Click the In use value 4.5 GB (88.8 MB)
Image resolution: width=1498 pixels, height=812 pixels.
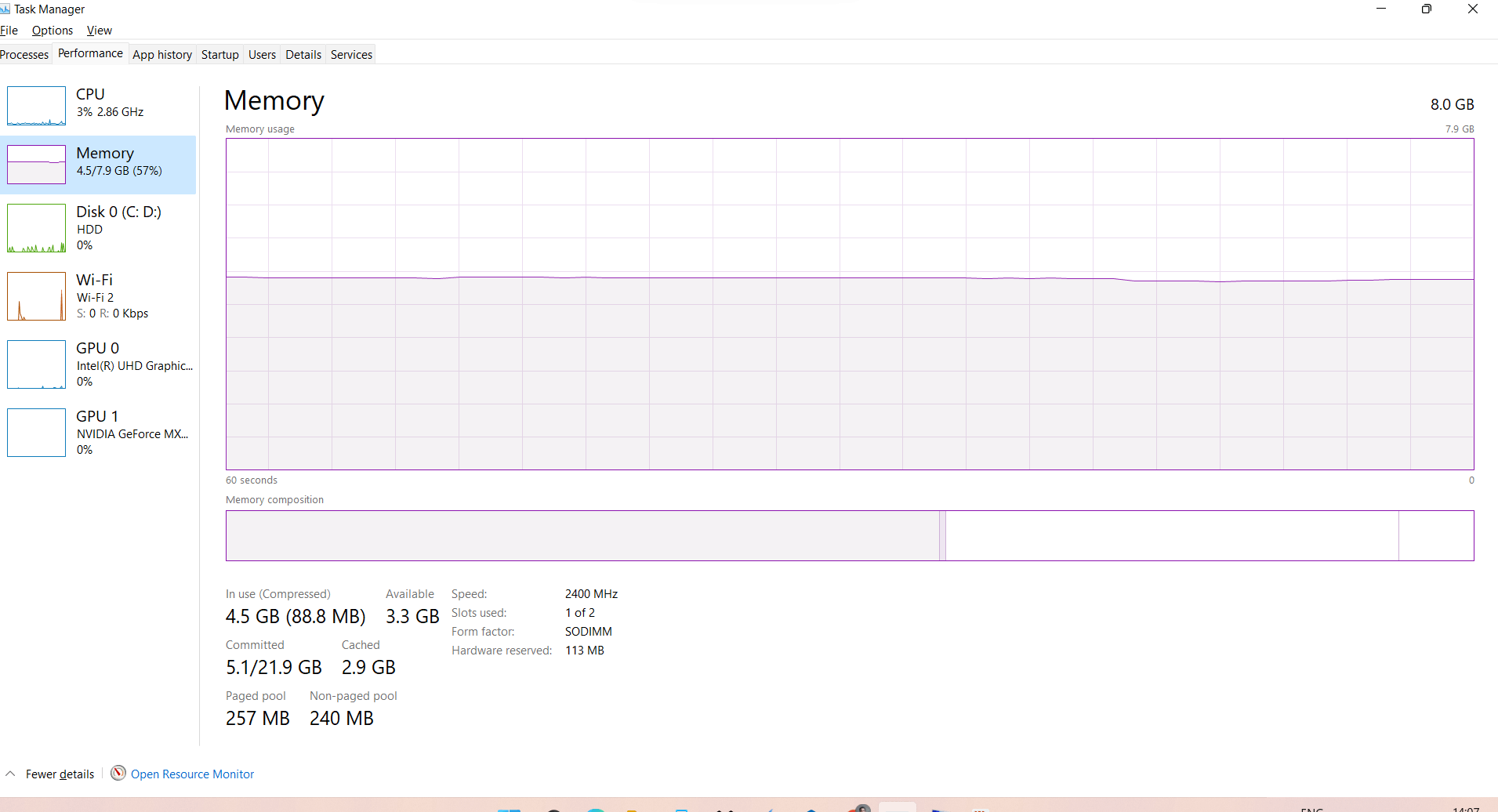[296, 616]
